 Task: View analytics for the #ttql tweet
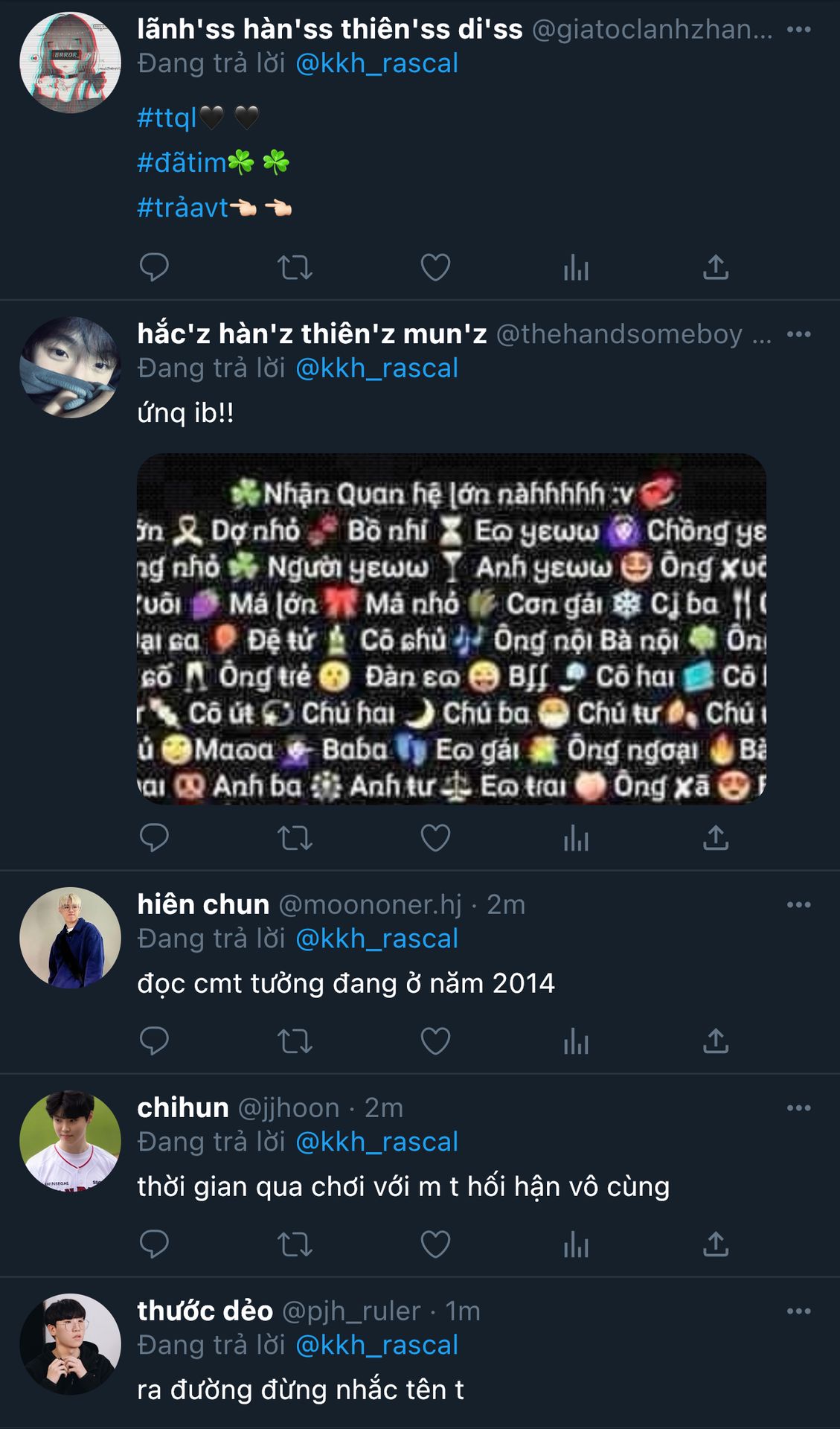point(576,267)
